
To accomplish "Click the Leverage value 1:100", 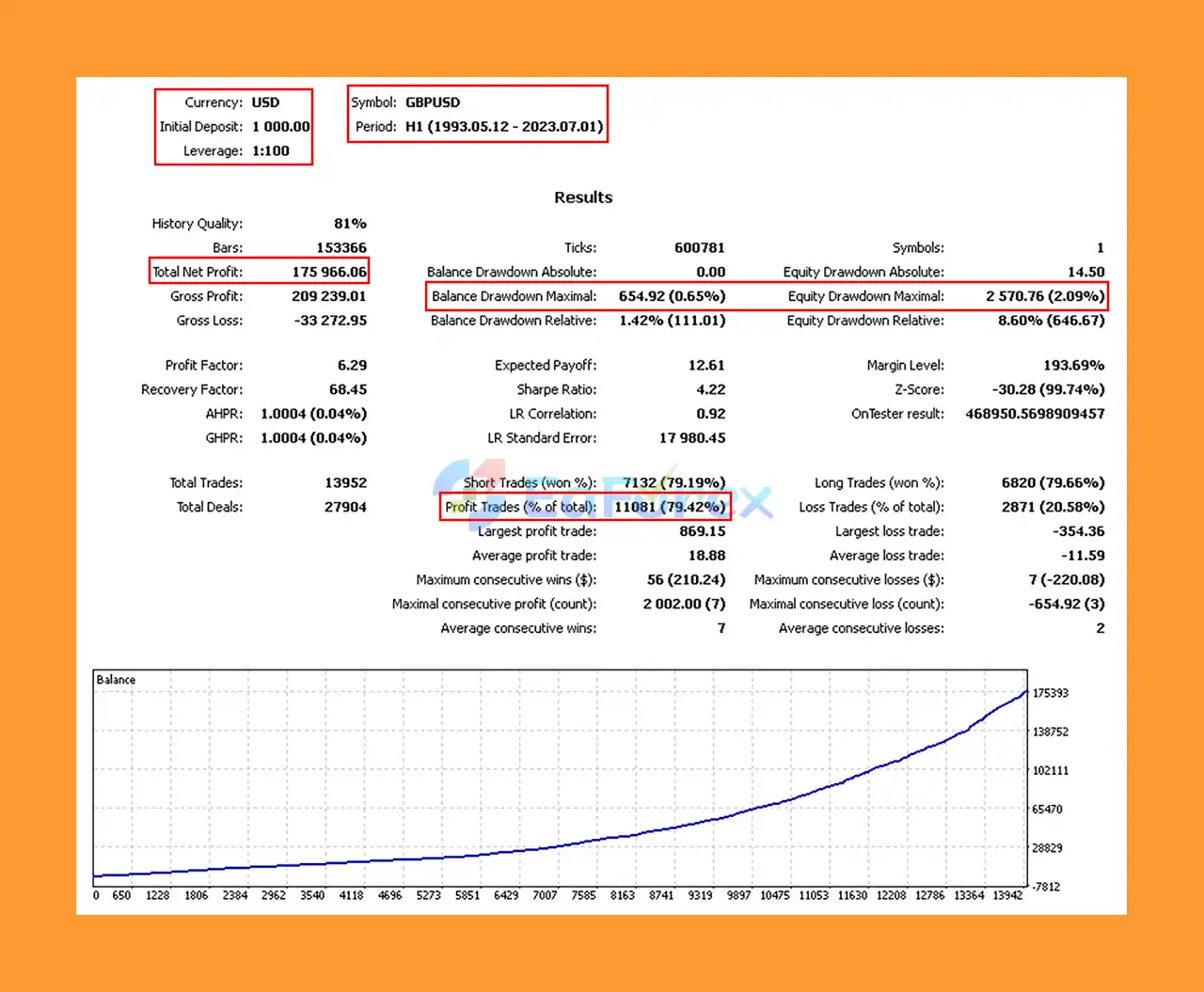I will 271,150.
